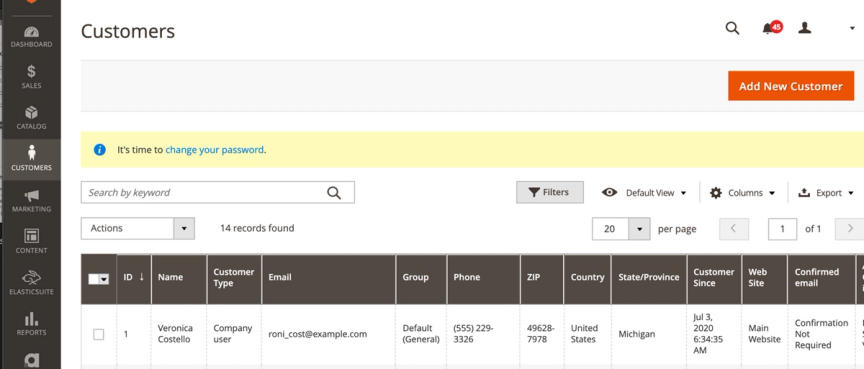Sort by State/Province column header

649,278
